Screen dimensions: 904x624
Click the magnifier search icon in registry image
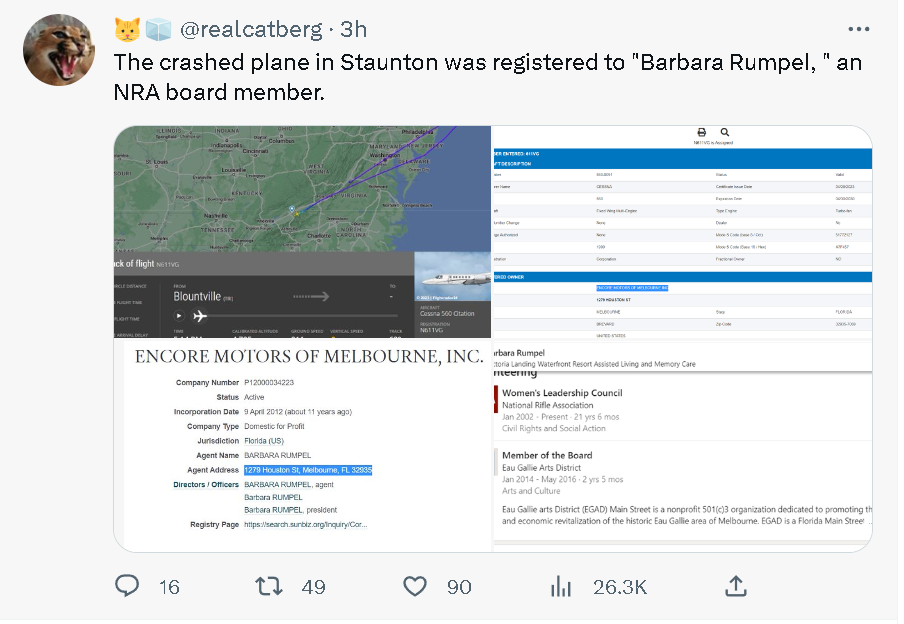725,133
